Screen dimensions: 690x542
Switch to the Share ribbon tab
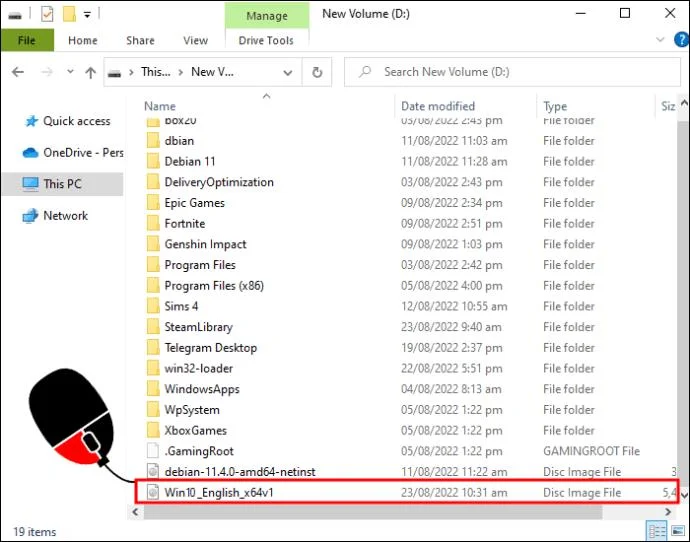[140, 40]
